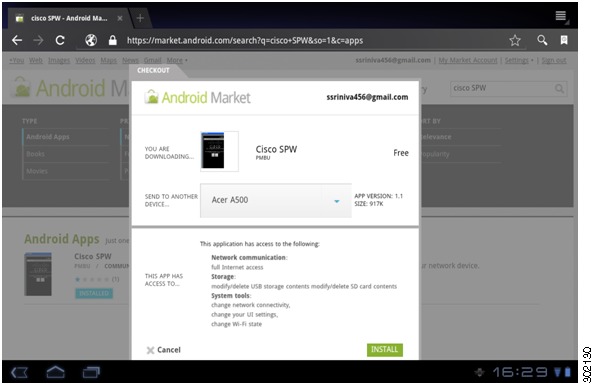593x386 pixels.
Task: Open the Settings link in the top bar
Action: [516, 60]
